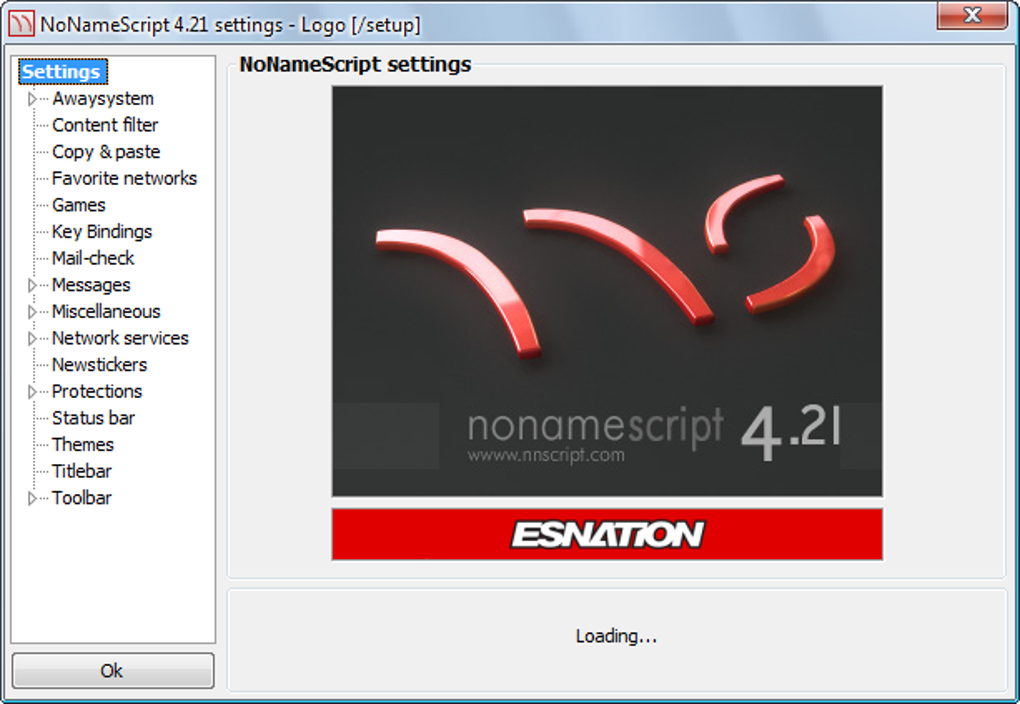Open Network services settings
The width and height of the screenshot is (1020, 704).
120,338
